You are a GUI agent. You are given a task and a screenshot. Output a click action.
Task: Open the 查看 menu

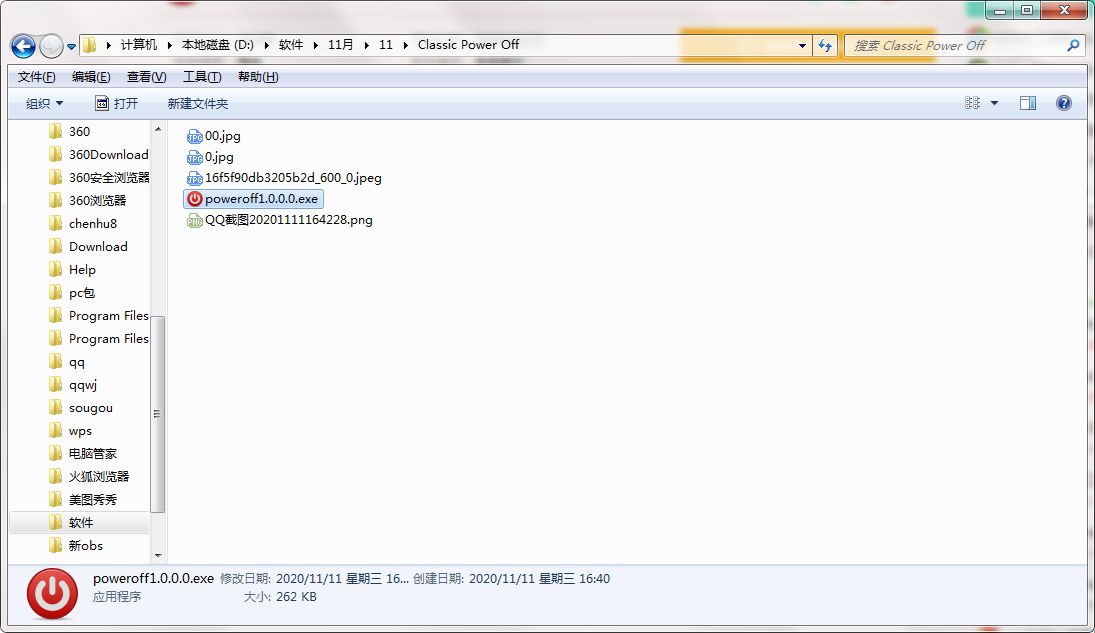tap(144, 76)
